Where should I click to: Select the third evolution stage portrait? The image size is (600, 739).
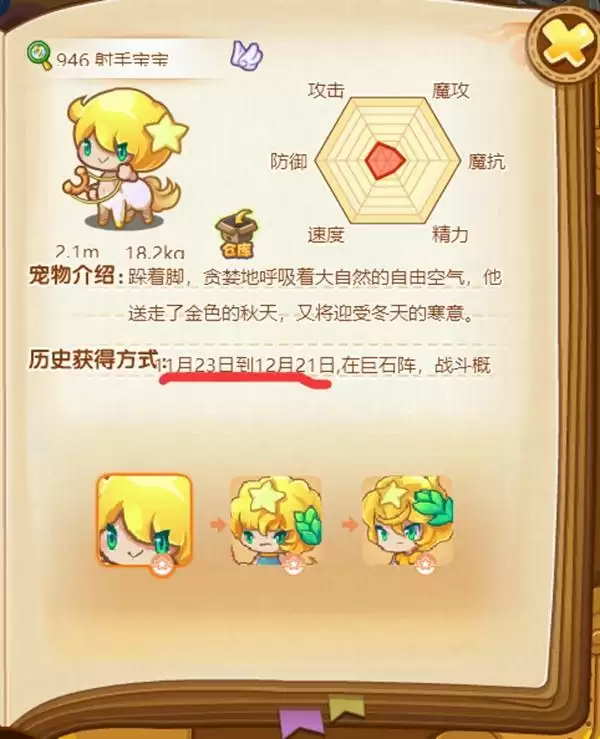click(407, 520)
